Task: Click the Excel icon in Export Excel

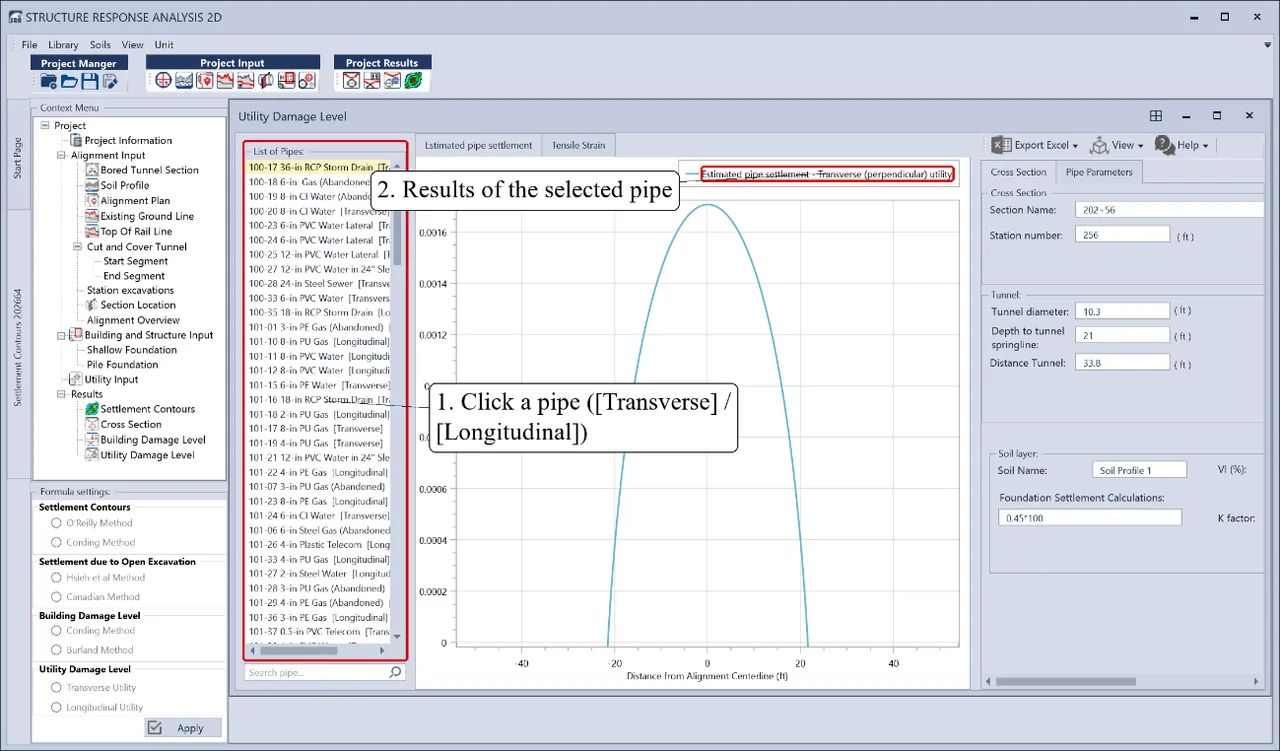Action: [1000, 145]
